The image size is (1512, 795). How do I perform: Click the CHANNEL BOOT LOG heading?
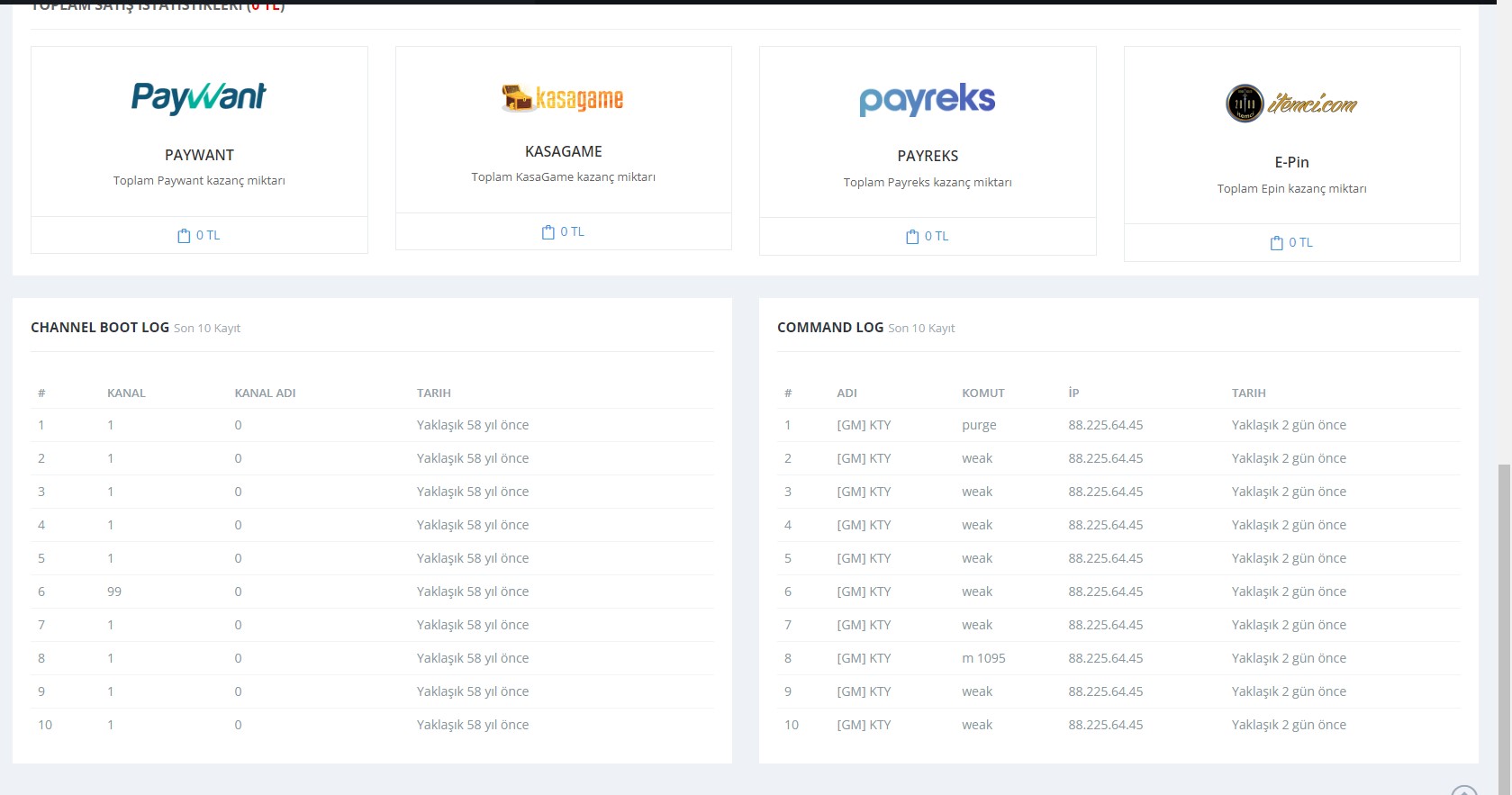100,328
